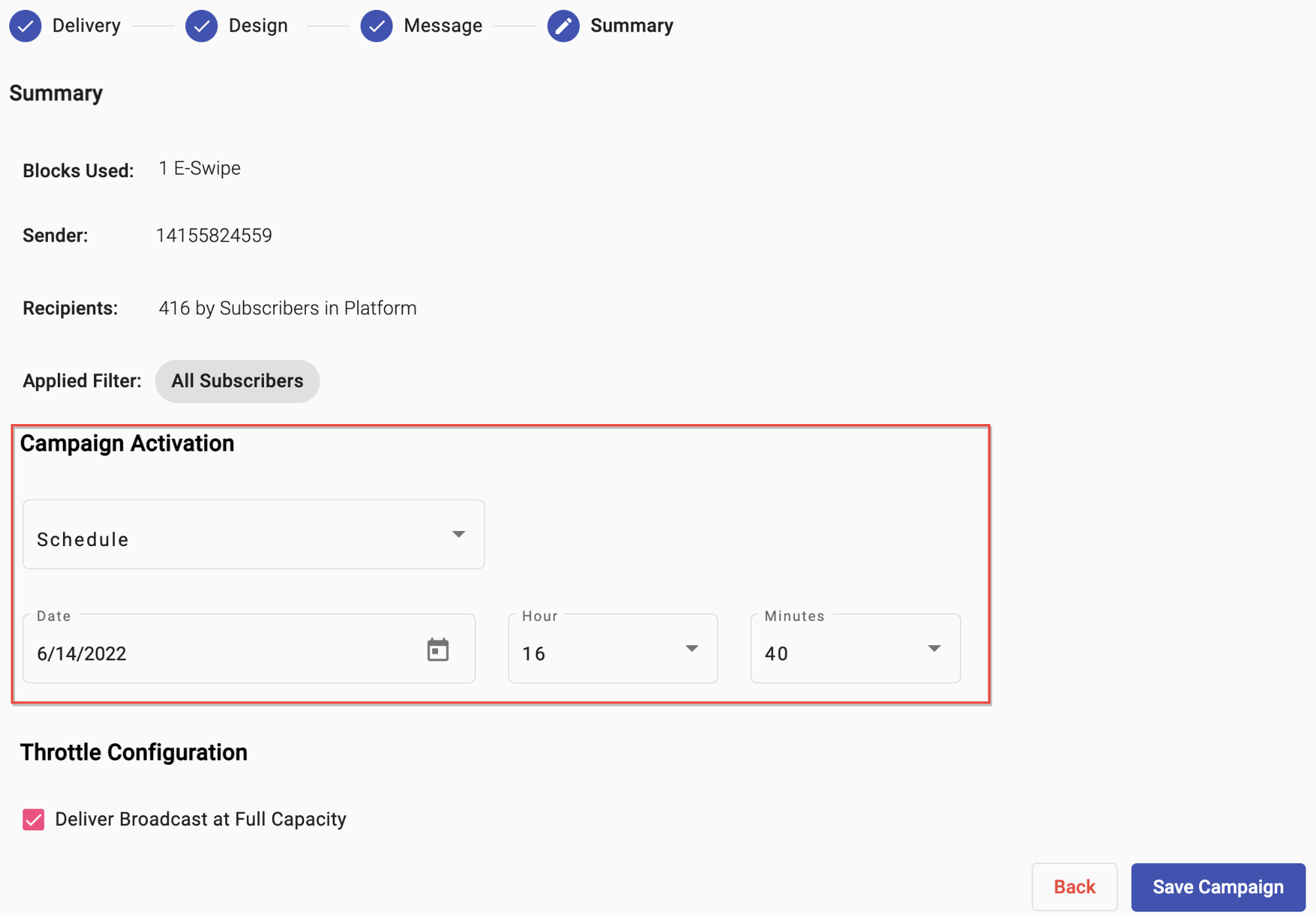Go to the Delivery step label
The image size is (1316, 915).
click(x=86, y=26)
